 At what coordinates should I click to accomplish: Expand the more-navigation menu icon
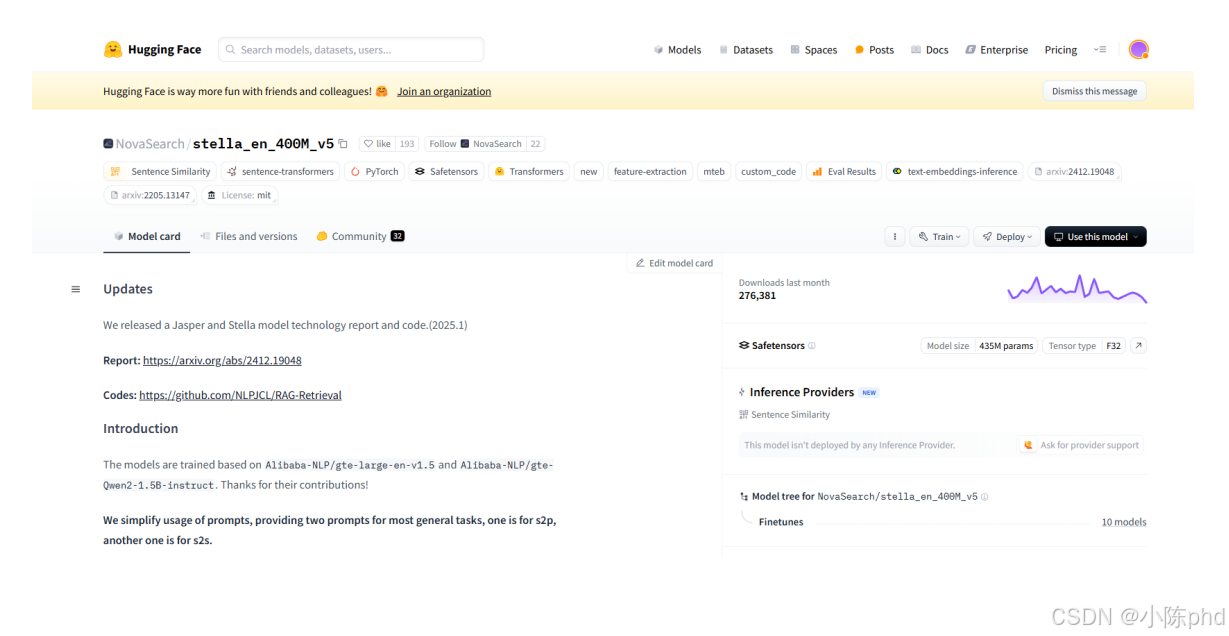pyautogui.click(x=1100, y=50)
